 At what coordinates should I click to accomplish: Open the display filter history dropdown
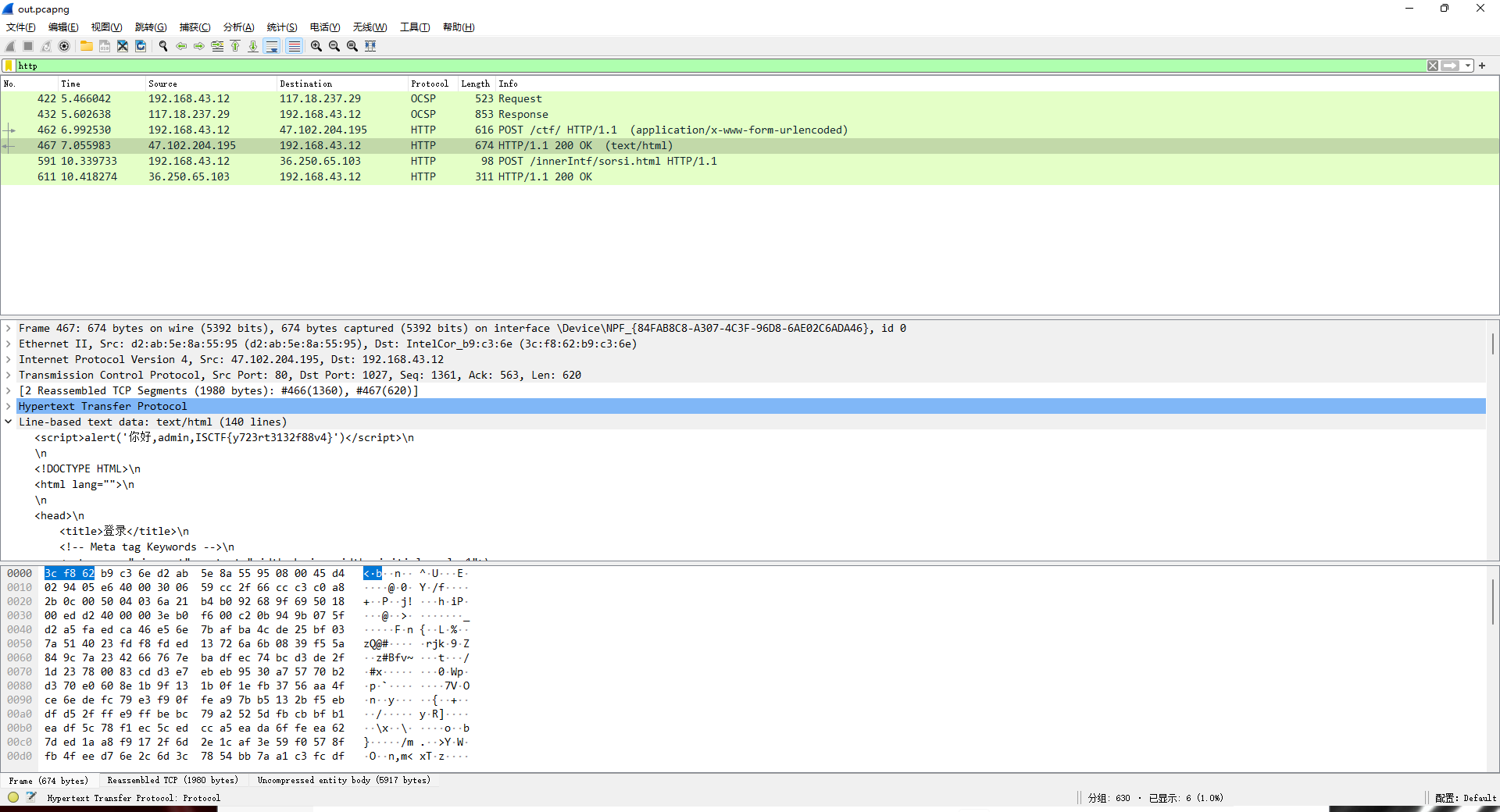click(x=1468, y=66)
